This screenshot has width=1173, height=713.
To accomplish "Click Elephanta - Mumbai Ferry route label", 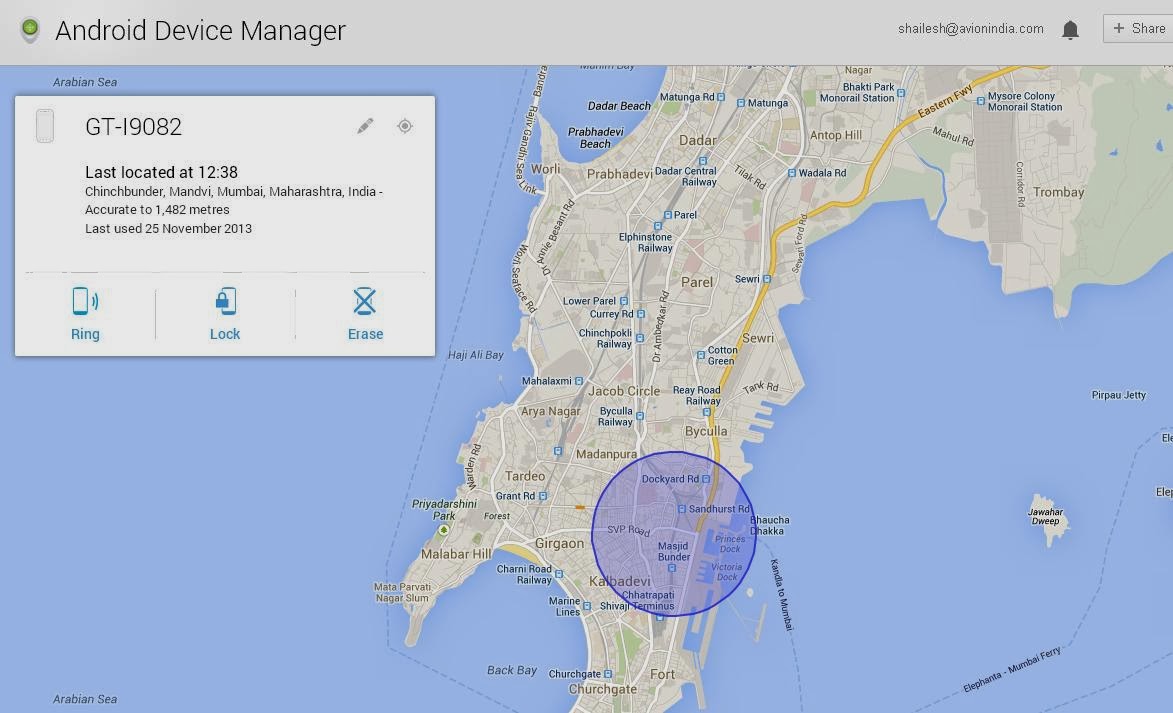I will [x=1011, y=669].
